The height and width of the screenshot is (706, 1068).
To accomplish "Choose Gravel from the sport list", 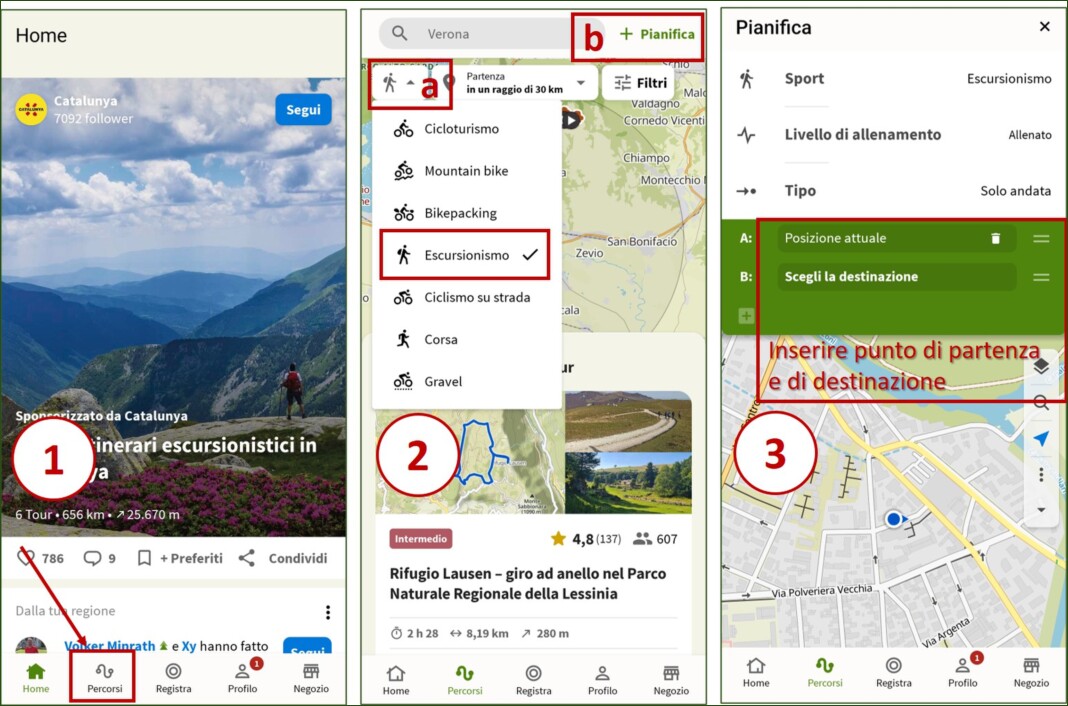I will tap(467, 382).
